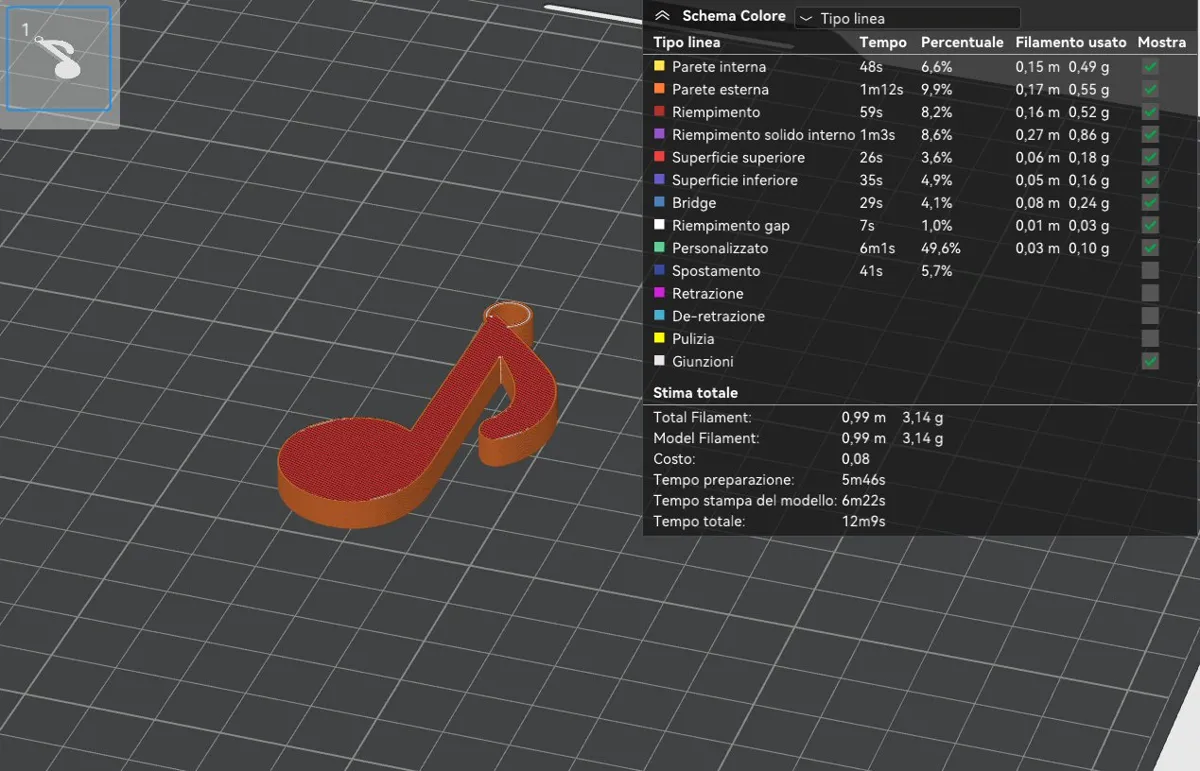Click the white Riempimento gap swatch
The width and height of the screenshot is (1200, 771).
[x=659, y=225]
